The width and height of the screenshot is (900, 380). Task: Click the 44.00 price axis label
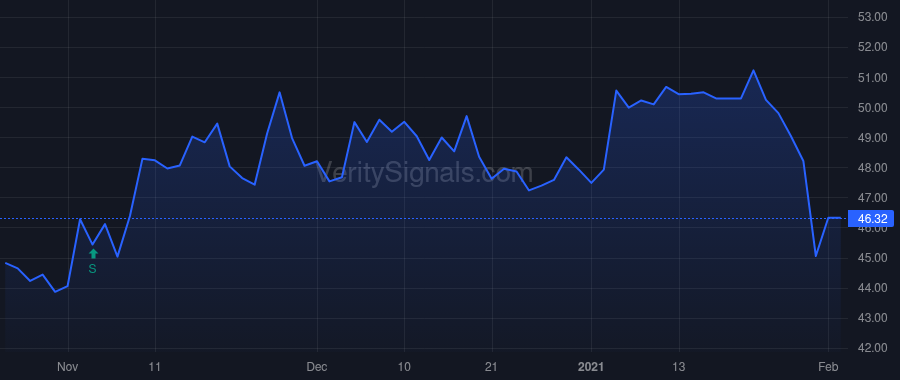click(872, 288)
